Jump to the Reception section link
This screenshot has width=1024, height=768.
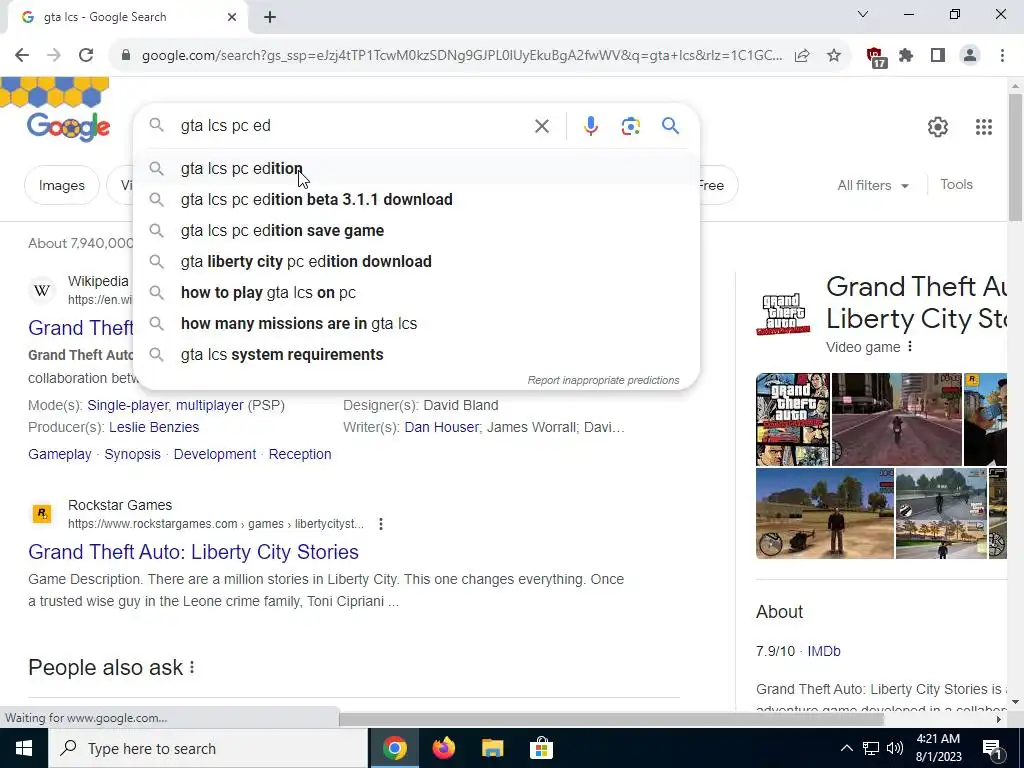[300, 454]
